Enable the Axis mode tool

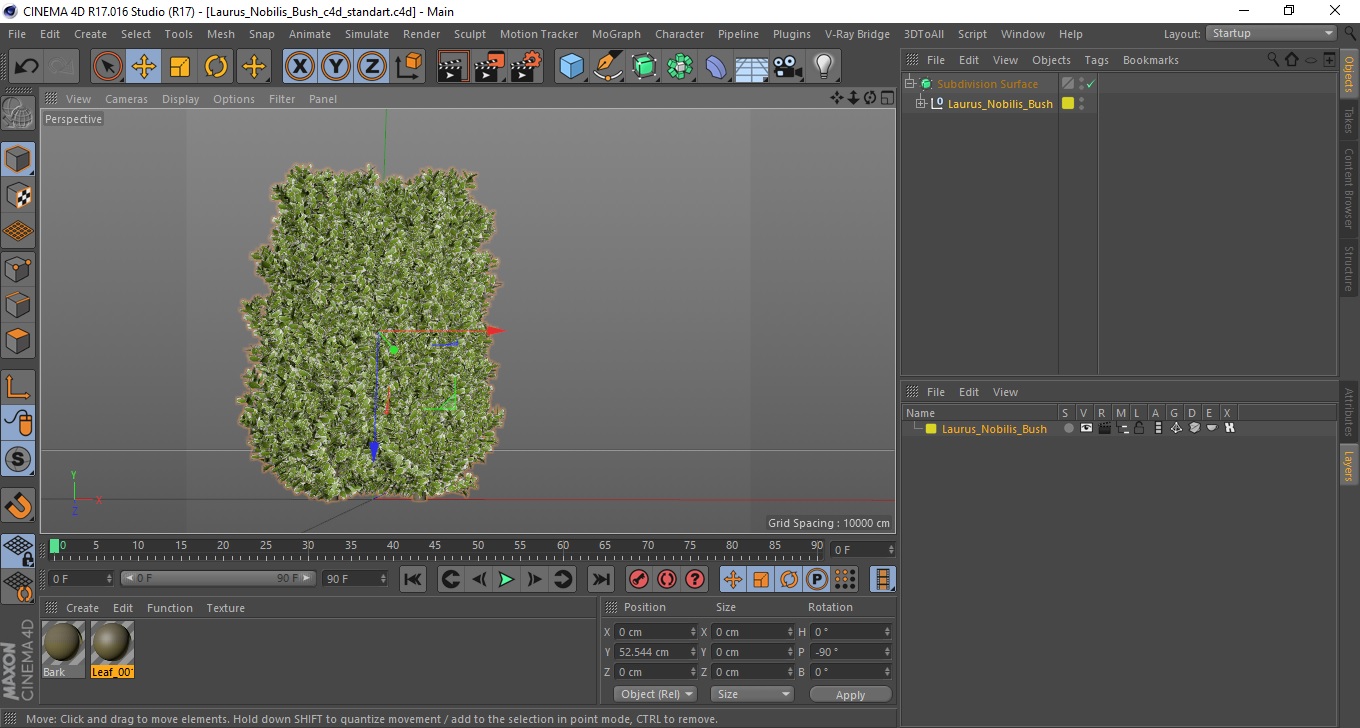coord(18,387)
